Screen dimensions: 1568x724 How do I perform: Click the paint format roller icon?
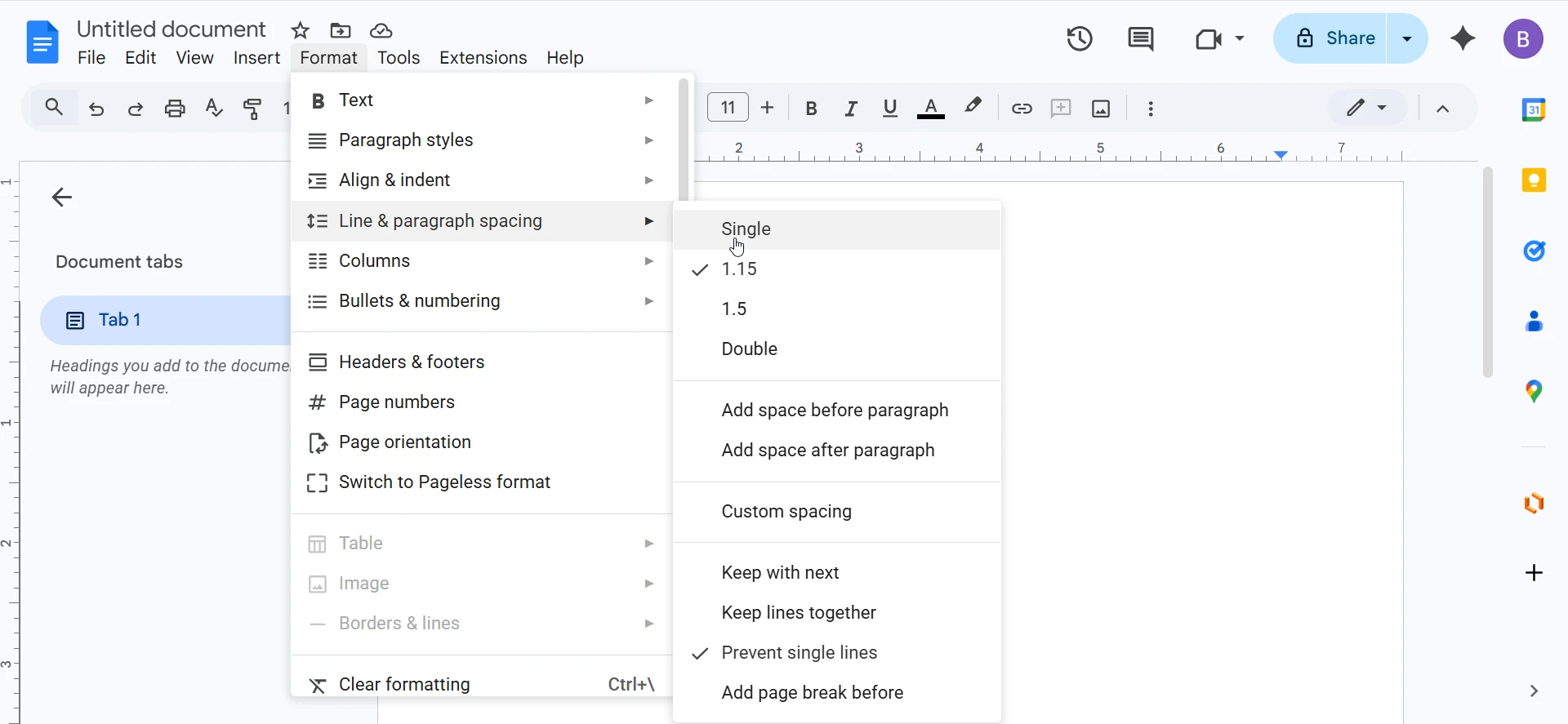click(253, 109)
